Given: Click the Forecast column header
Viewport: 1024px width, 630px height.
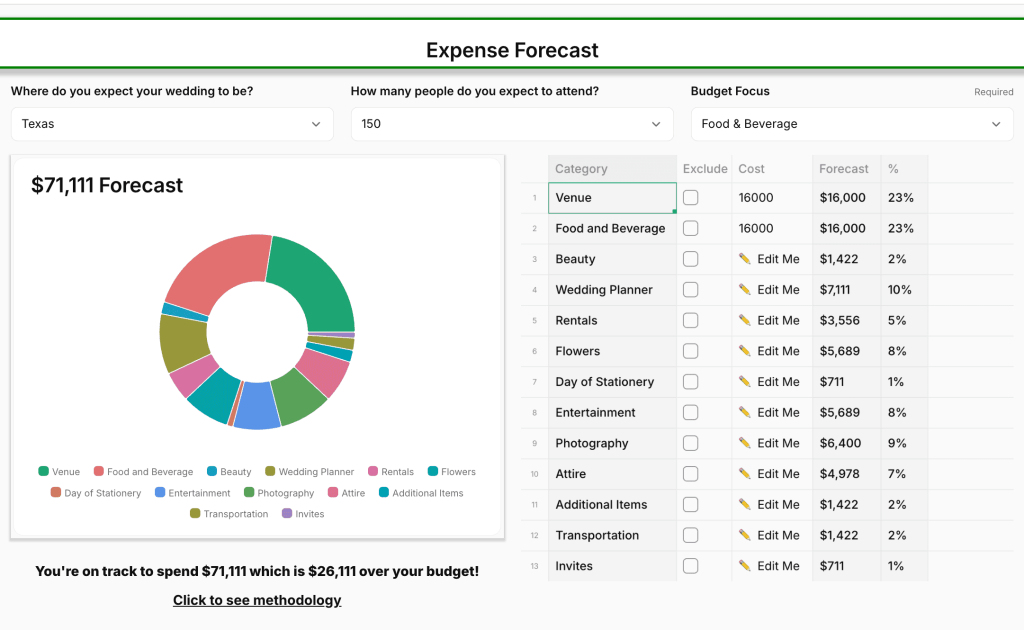Looking at the screenshot, I should coord(844,169).
